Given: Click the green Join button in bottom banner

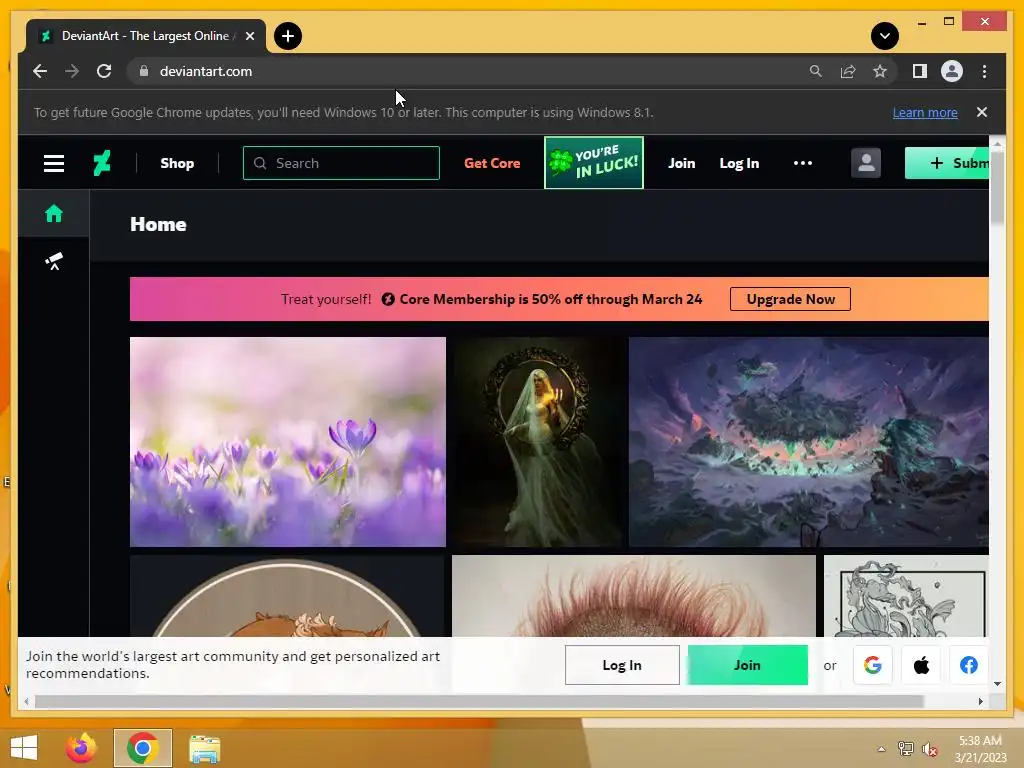Looking at the screenshot, I should [747, 665].
